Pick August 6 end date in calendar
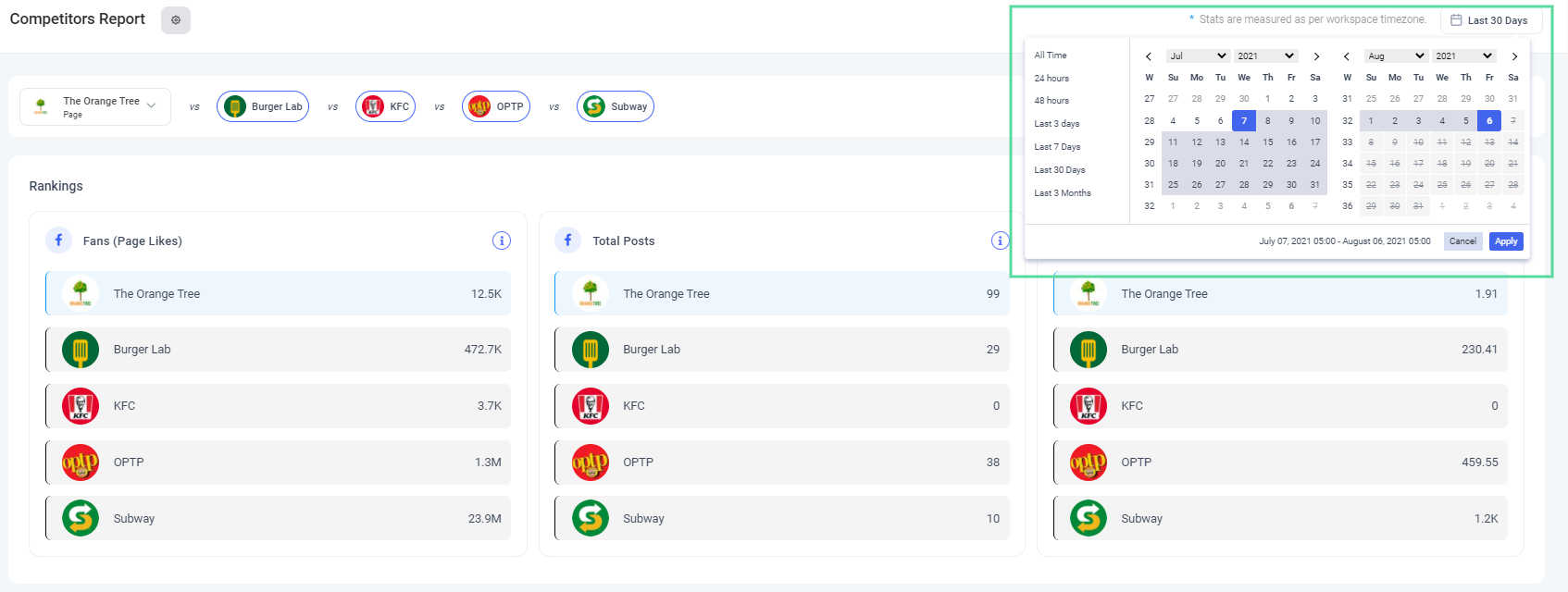This screenshot has width=1568, height=592. click(1489, 121)
